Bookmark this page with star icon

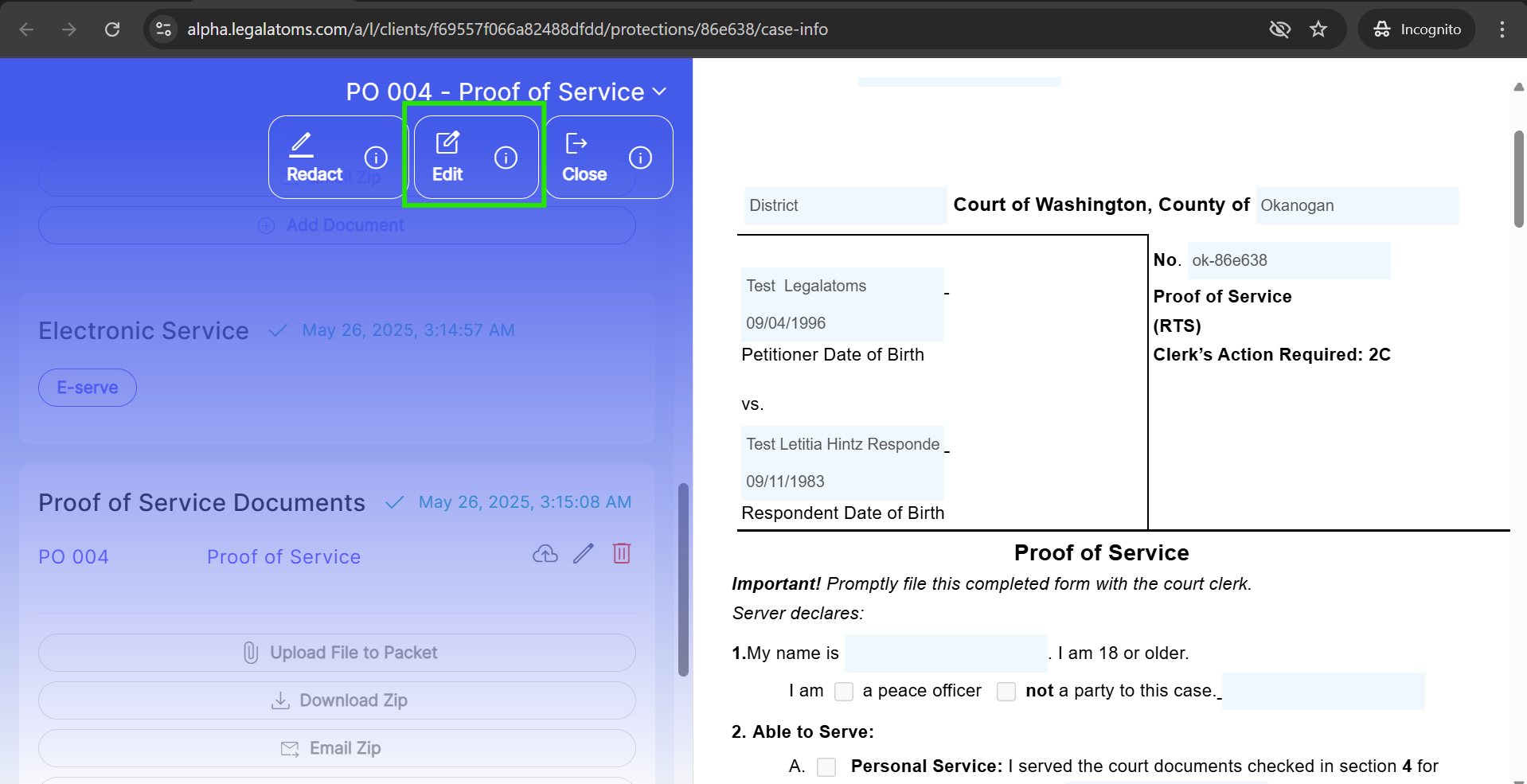(x=1318, y=29)
